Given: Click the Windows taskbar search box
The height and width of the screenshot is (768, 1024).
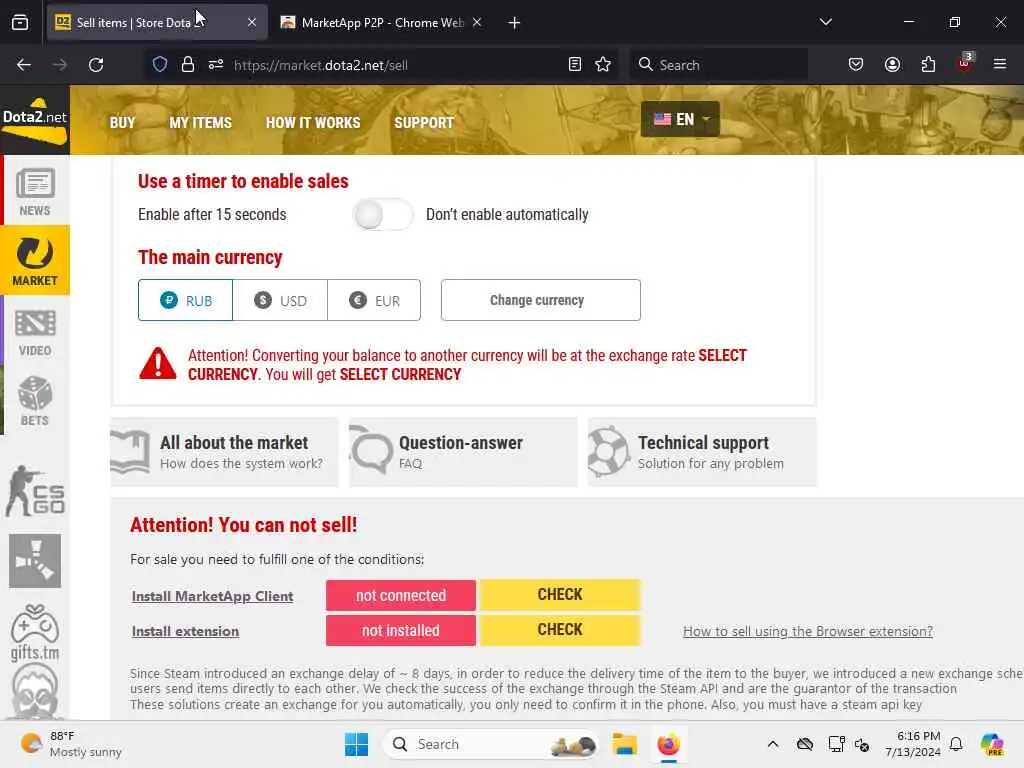Looking at the screenshot, I should [x=491, y=744].
